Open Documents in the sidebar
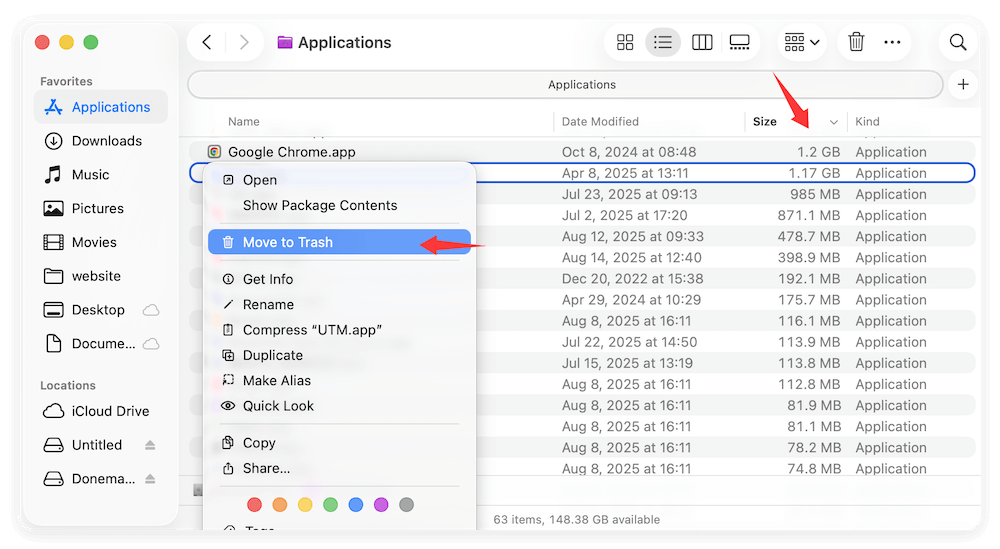1000x549 pixels. [x=101, y=343]
